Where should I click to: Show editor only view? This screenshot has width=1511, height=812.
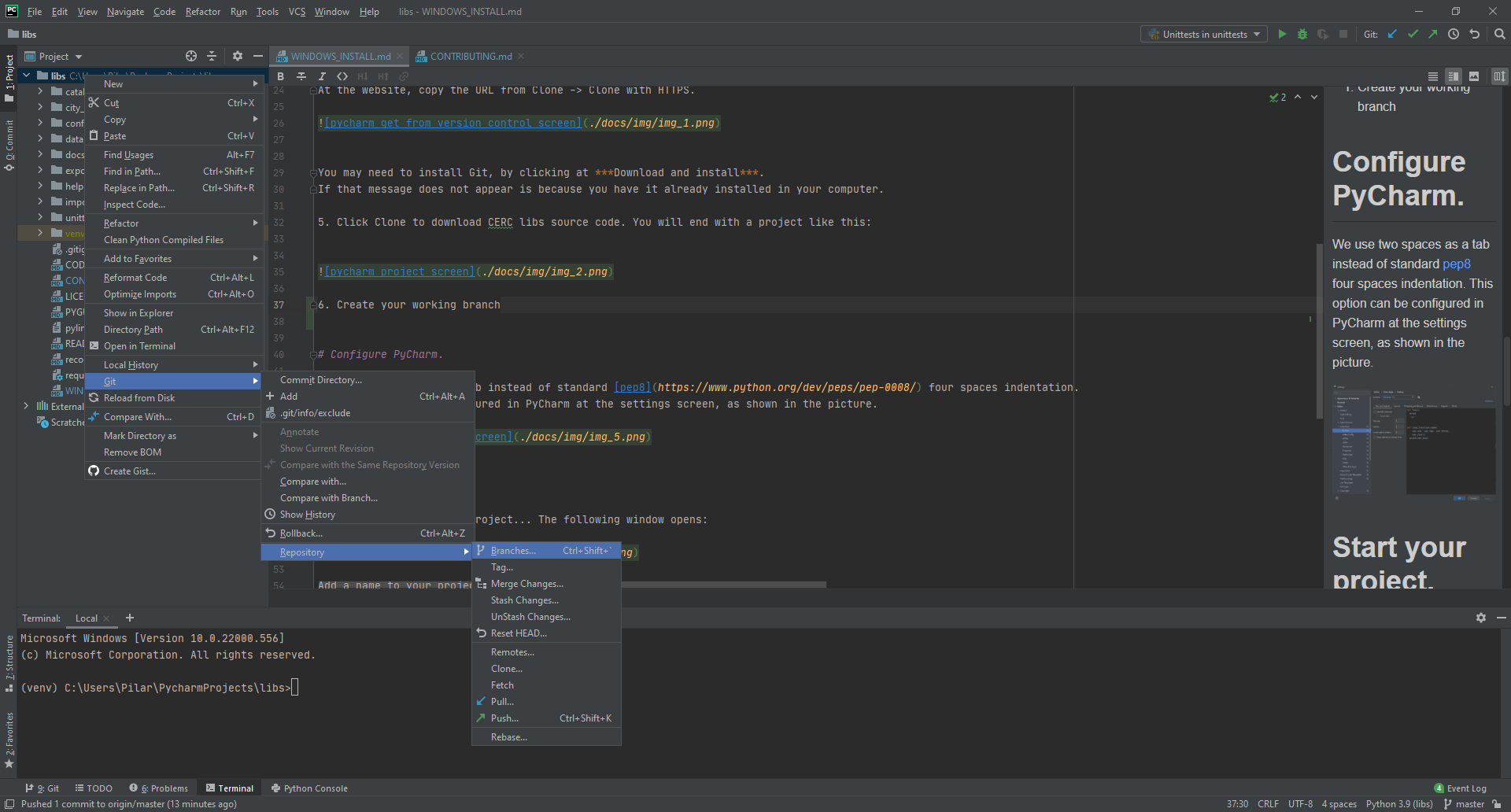(1433, 76)
